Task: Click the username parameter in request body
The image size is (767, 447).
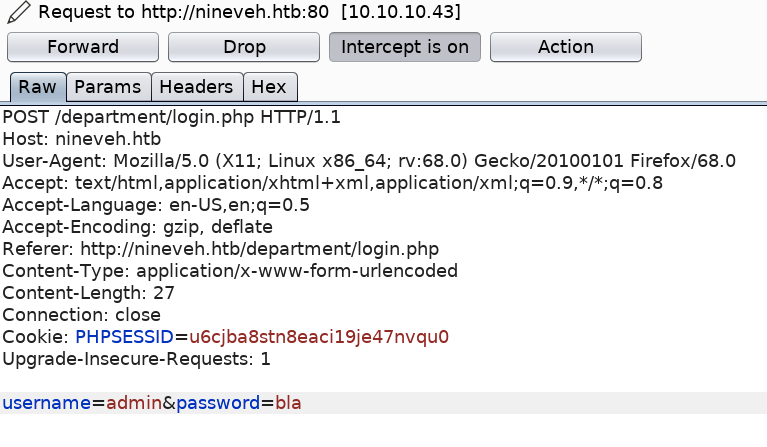Action: 42,404
